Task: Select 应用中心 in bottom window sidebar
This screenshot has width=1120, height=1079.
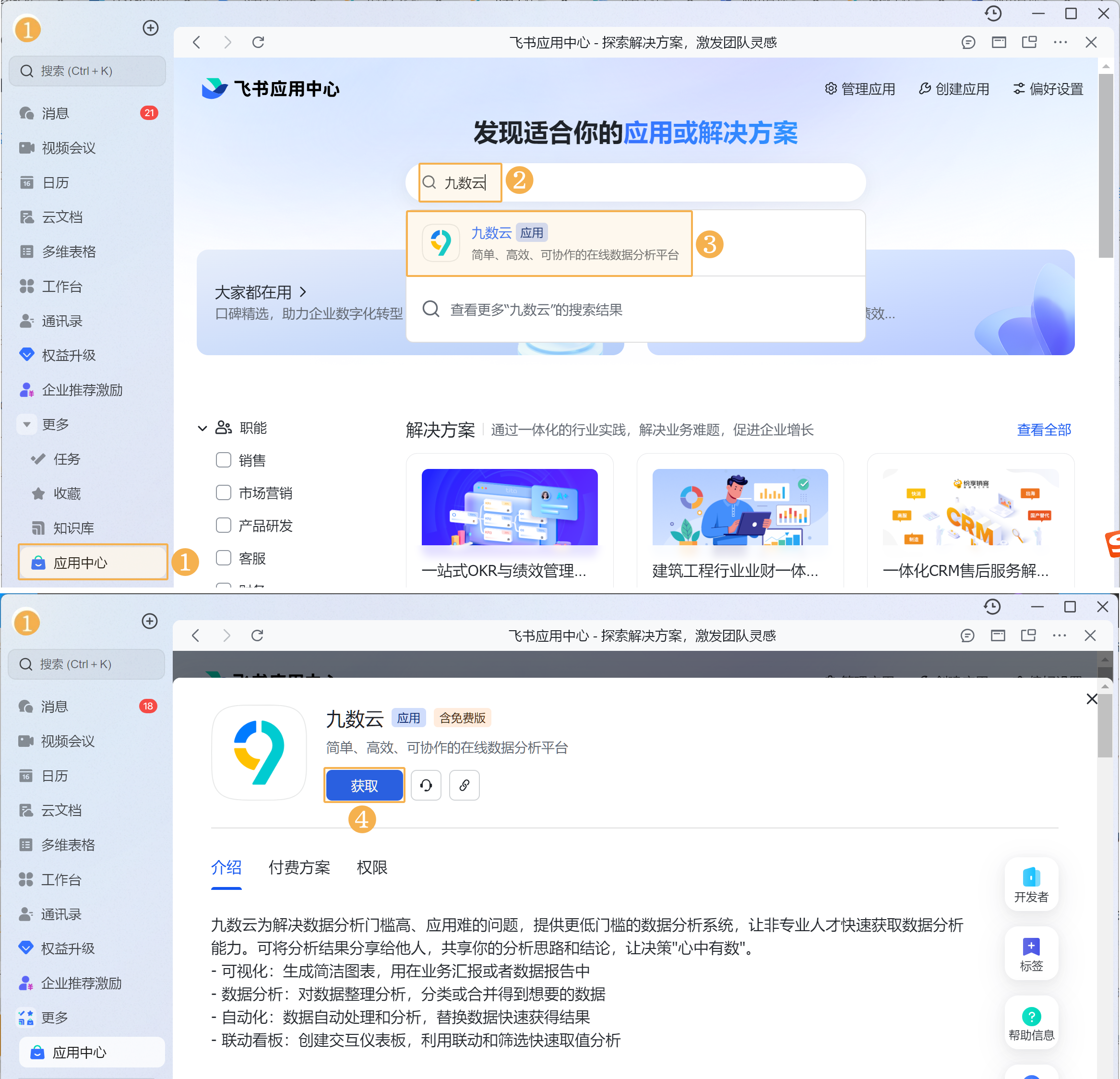Action: pyautogui.click(x=92, y=1053)
